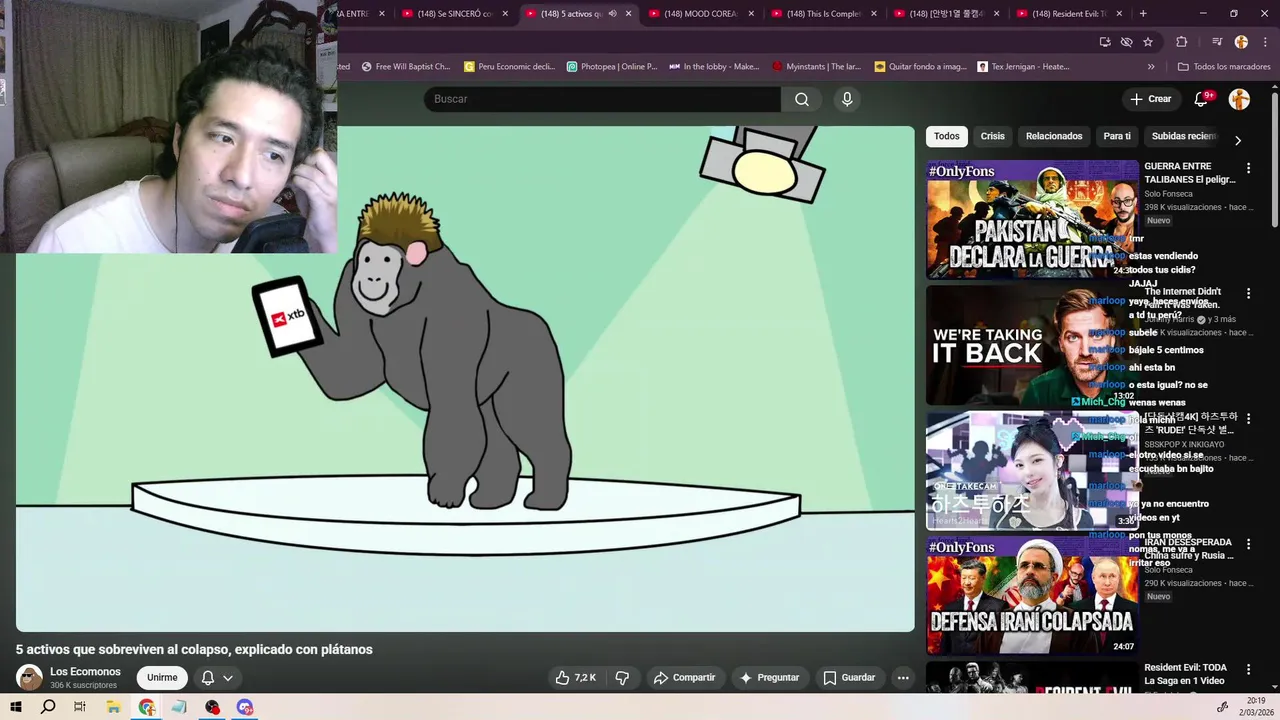Open options for GUERRA ENTRE TALIBANES video
The width and height of the screenshot is (1280, 720).
pyautogui.click(x=1248, y=168)
